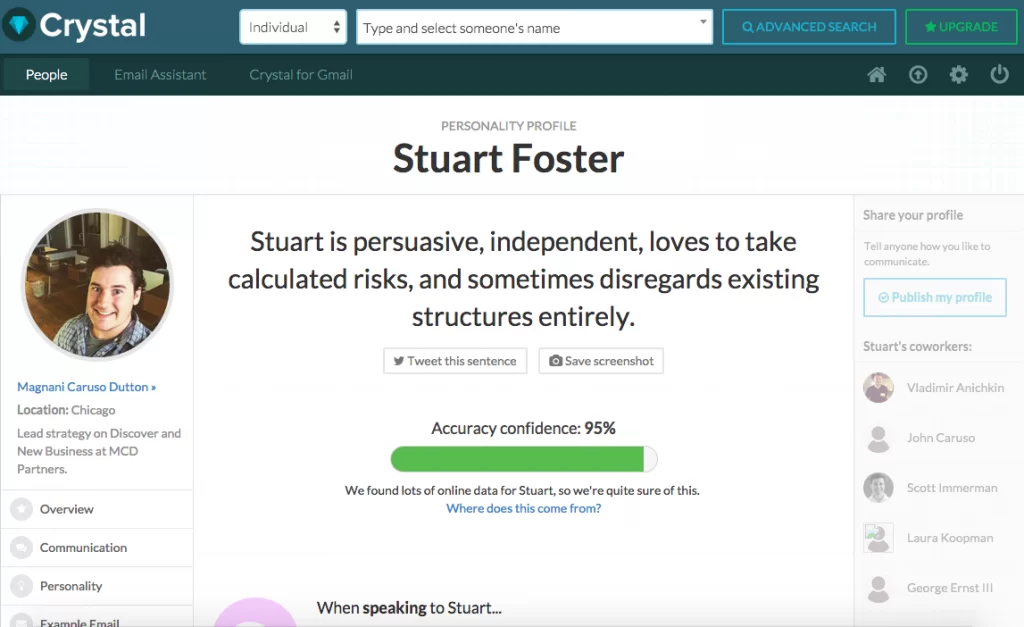Click the upload arrow circle icon
Screen dimensions: 1024x627
[918, 75]
